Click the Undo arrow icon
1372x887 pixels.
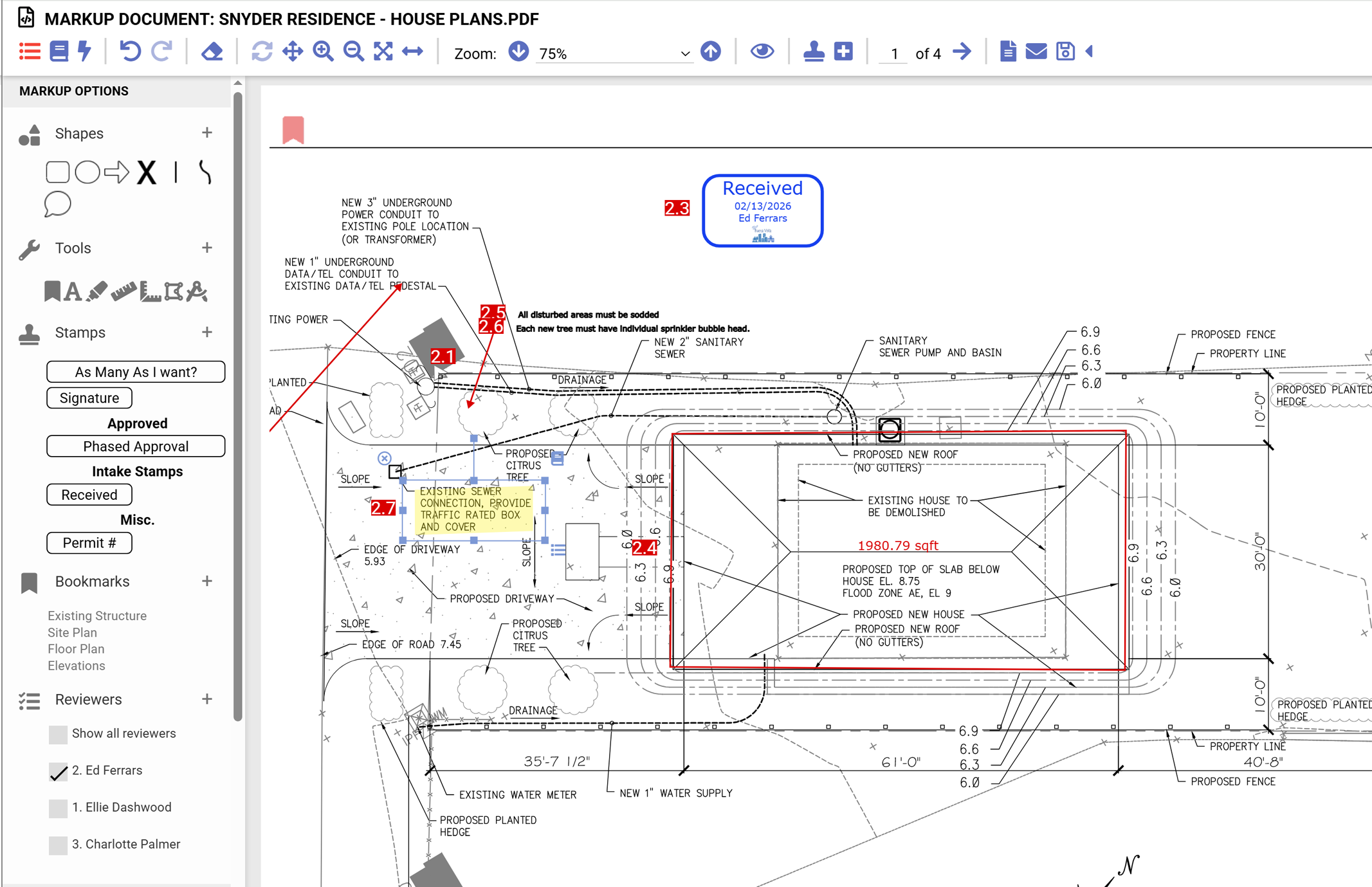point(131,51)
